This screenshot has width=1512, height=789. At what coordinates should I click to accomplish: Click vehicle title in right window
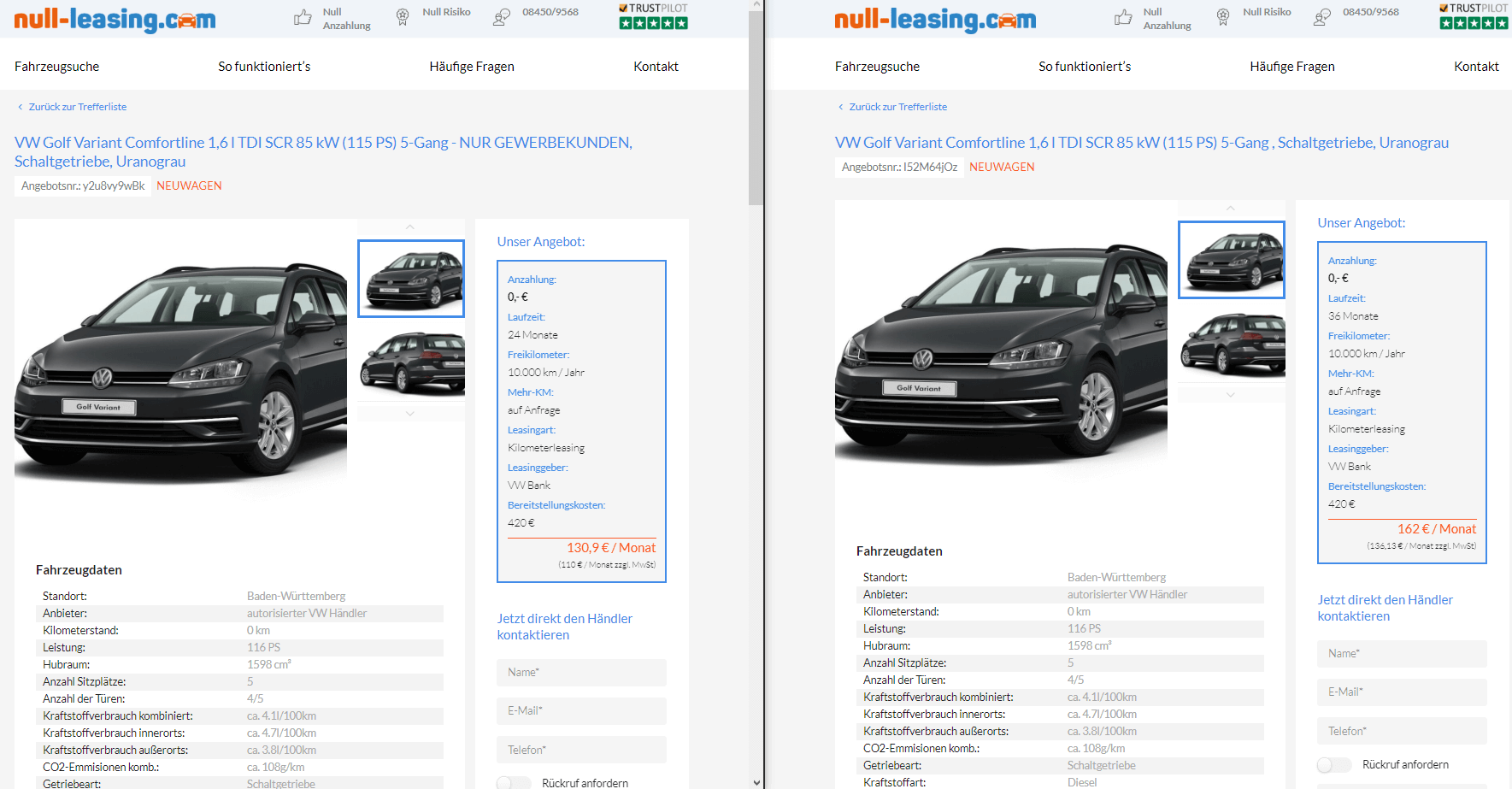point(1142,143)
